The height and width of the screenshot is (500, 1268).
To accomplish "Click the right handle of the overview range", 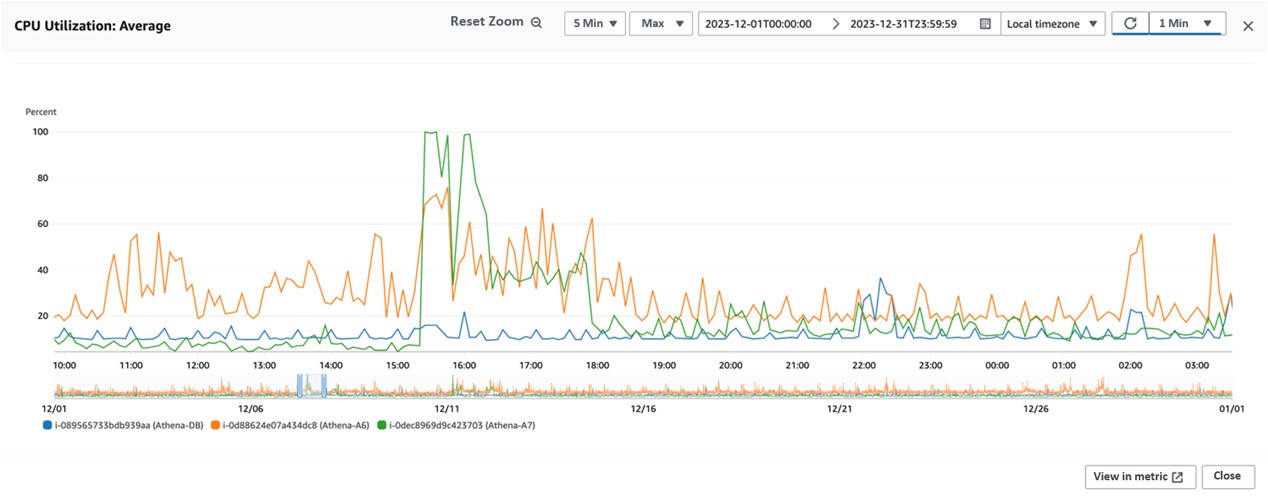I will pos(324,386).
